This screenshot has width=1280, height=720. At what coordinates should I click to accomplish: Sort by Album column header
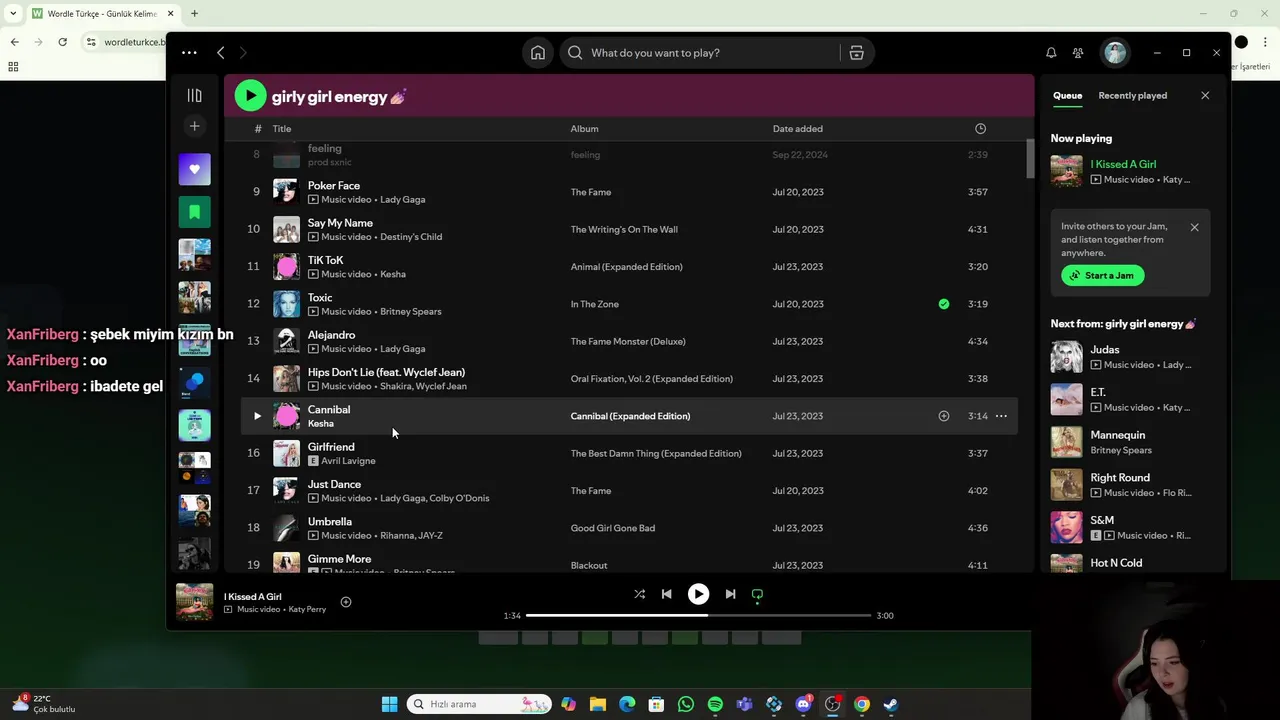click(584, 129)
